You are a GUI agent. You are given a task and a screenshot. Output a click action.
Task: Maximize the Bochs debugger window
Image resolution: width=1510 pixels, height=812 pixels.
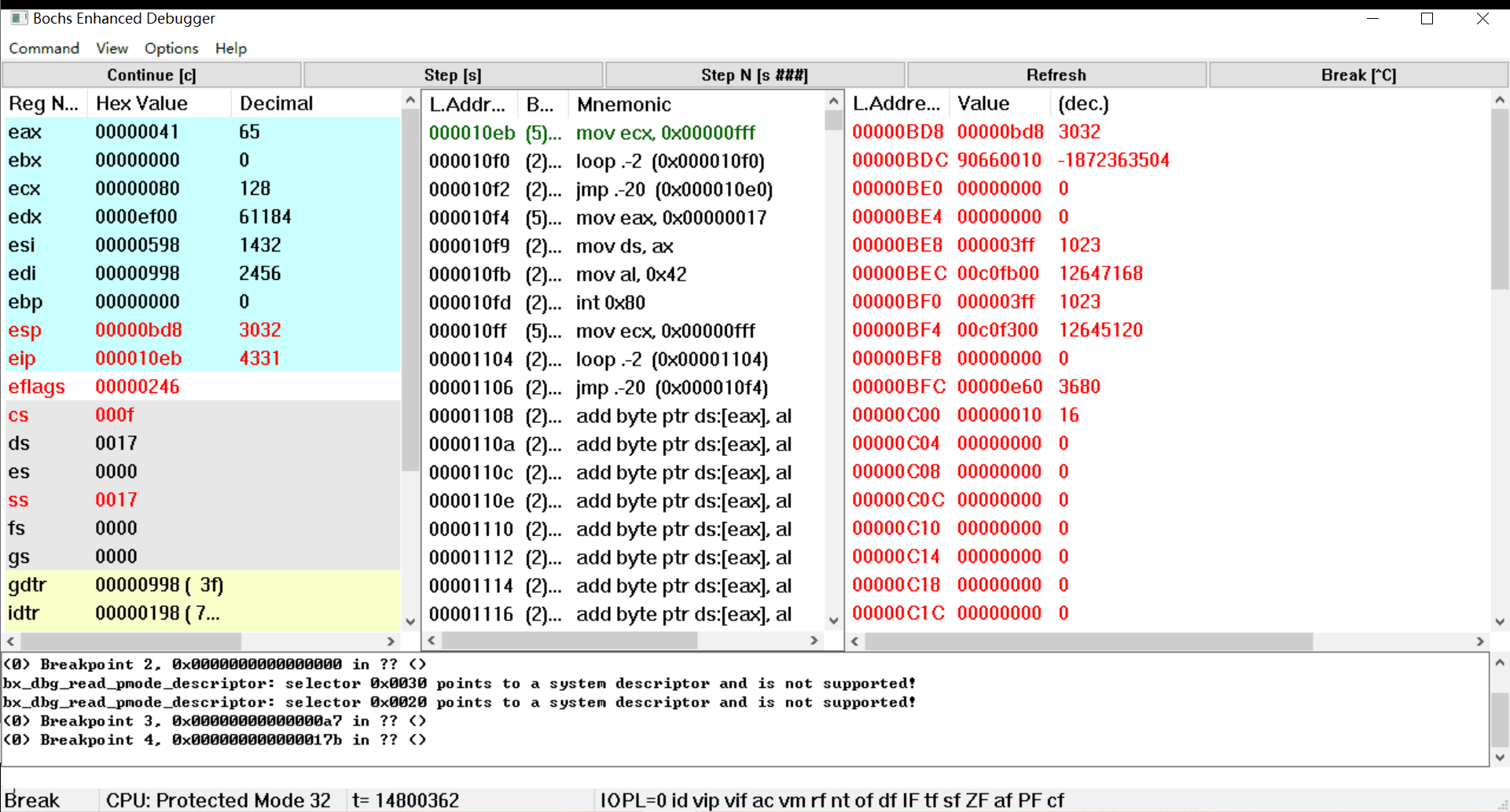pyautogui.click(x=1427, y=18)
